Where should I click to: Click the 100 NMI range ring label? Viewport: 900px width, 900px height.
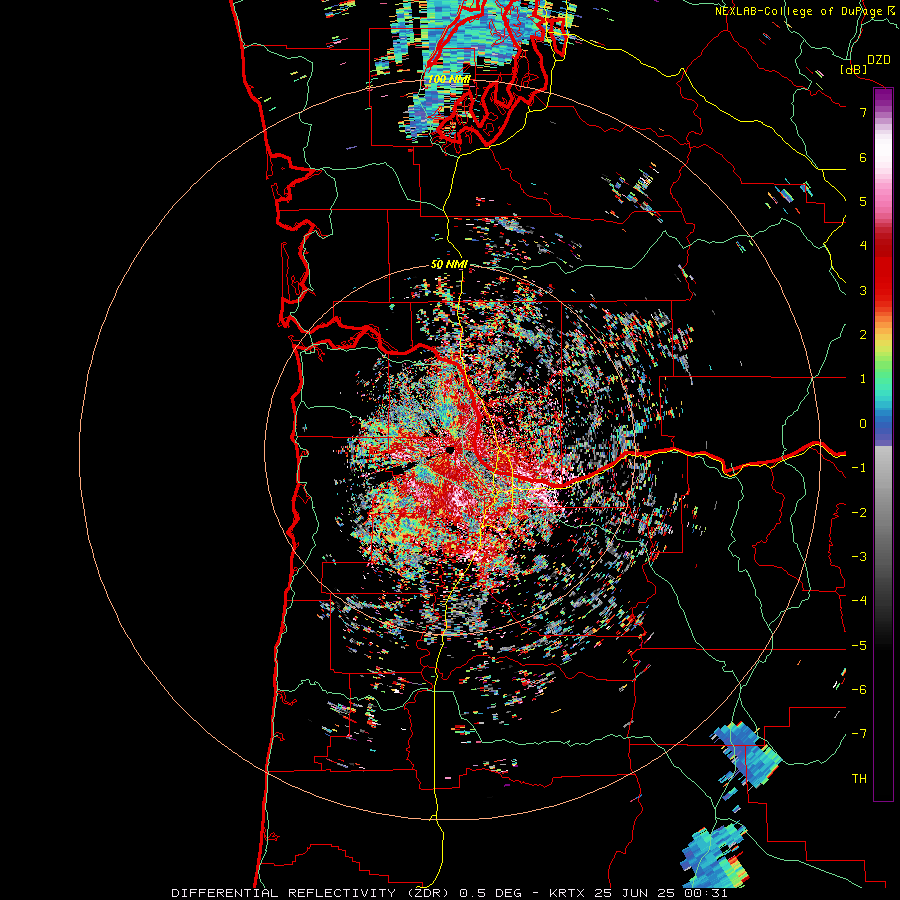point(449,79)
